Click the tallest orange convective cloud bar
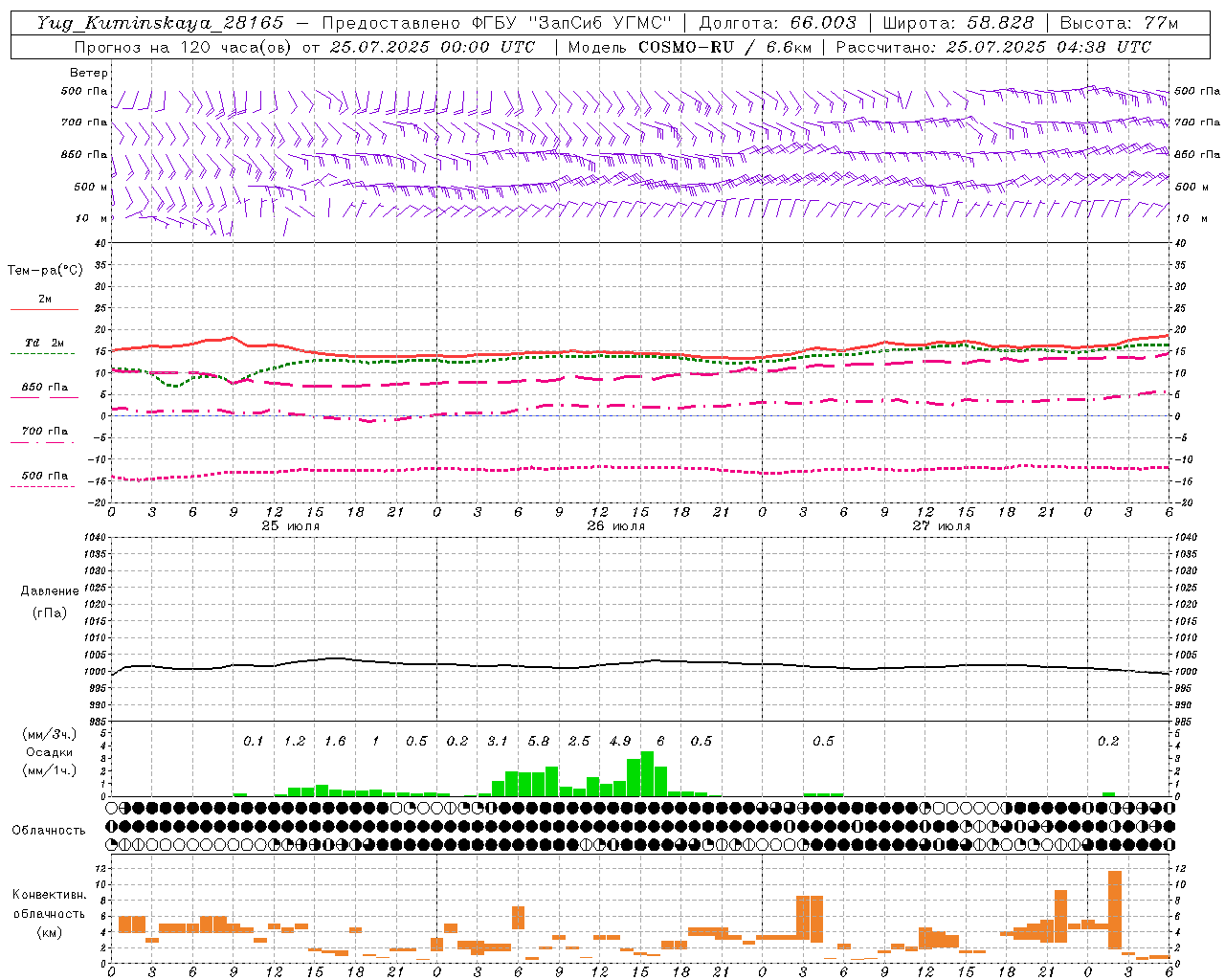The height and width of the screenshot is (980, 1225). tap(1114, 909)
